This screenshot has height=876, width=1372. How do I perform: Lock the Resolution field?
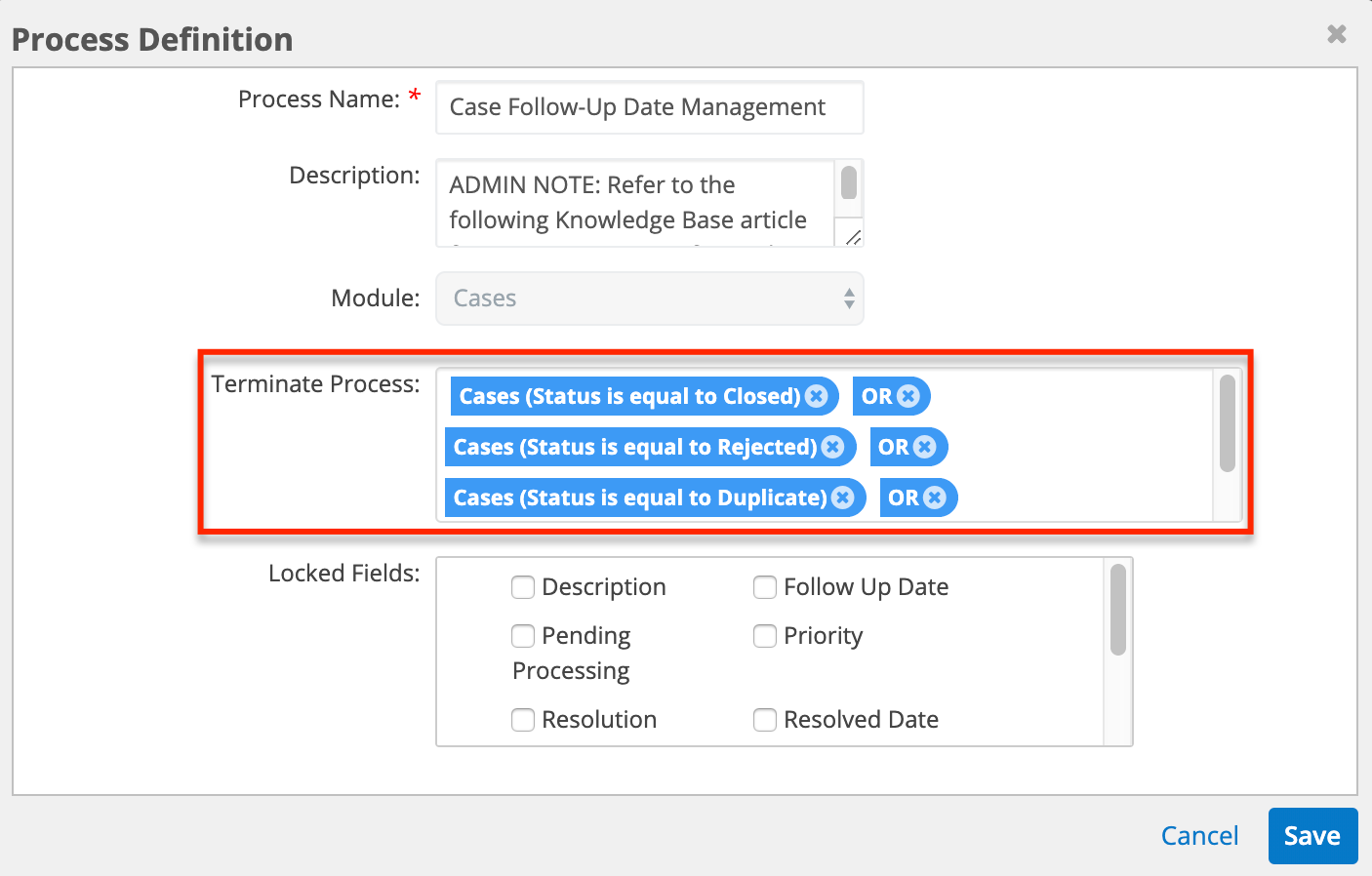523,720
